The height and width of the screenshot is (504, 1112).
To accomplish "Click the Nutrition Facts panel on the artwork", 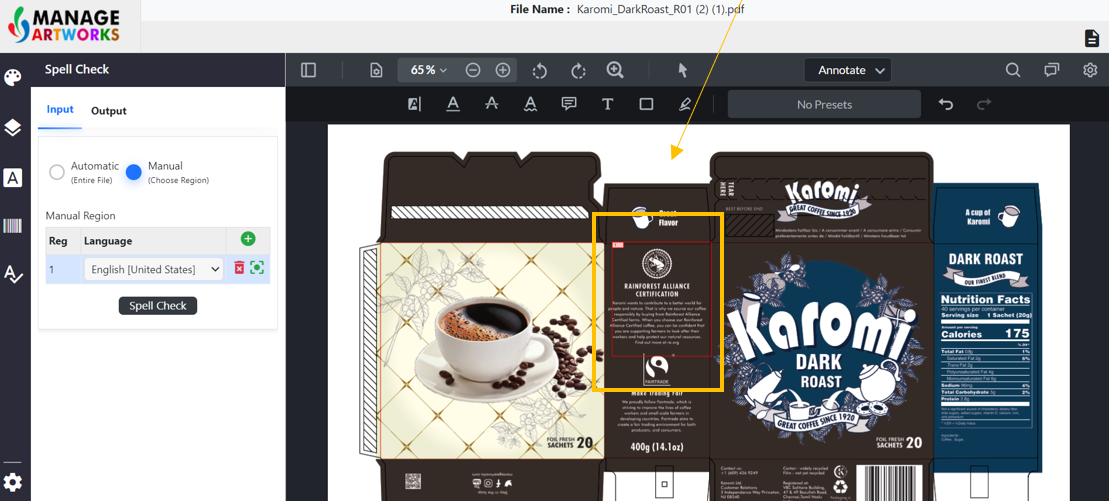I will click(986, 360).
